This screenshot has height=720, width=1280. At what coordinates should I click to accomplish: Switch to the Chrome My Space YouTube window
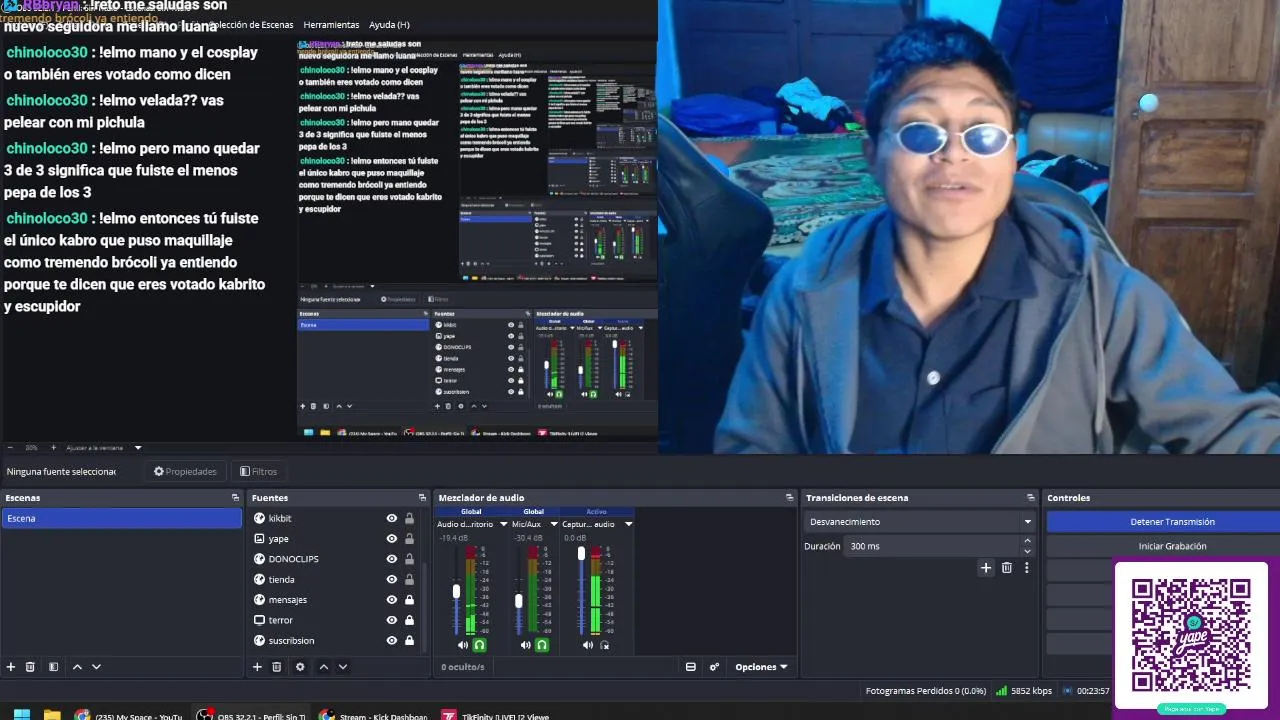[128, 715]
